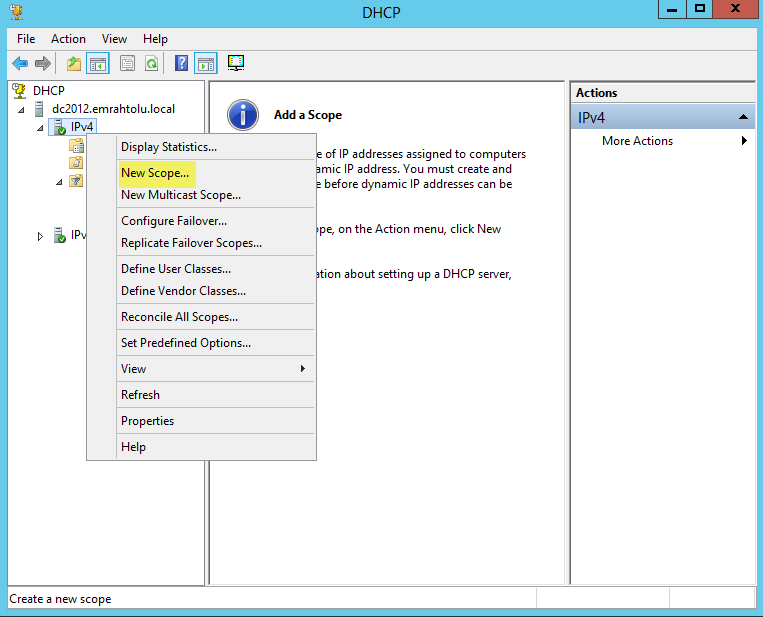Click the Filters funnel icon under IPv4
The height and width of the screenshot is (617, 763).
coord(76,181)
